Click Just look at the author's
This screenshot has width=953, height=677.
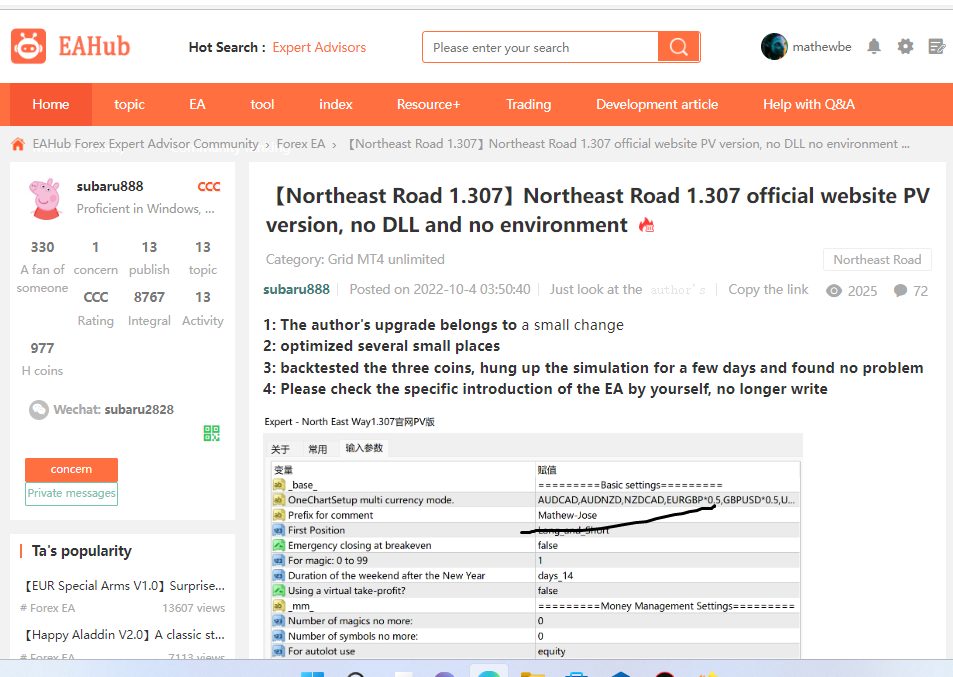pos(627,290)
